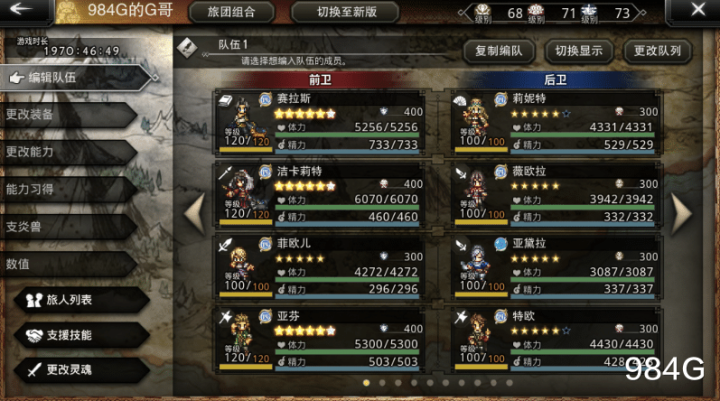Viewport: 720px width, 401px height.
Task: Select the first page indicator dot
Action: (366, 383)
